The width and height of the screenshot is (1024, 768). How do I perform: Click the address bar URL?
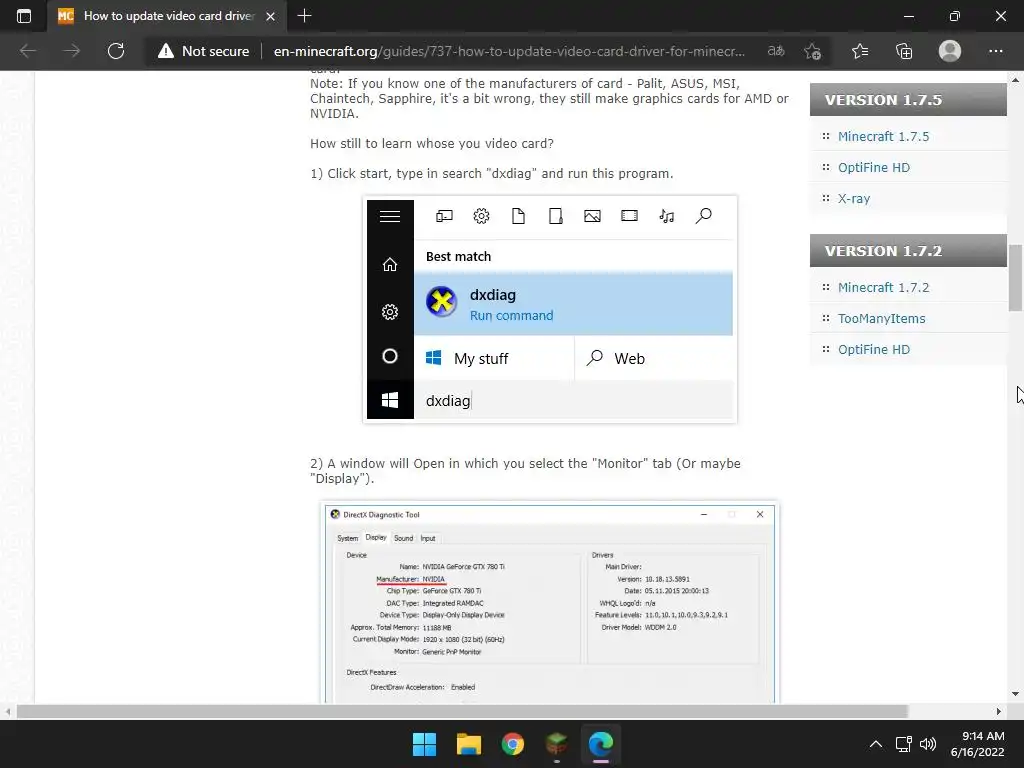[x=509, y=51]
